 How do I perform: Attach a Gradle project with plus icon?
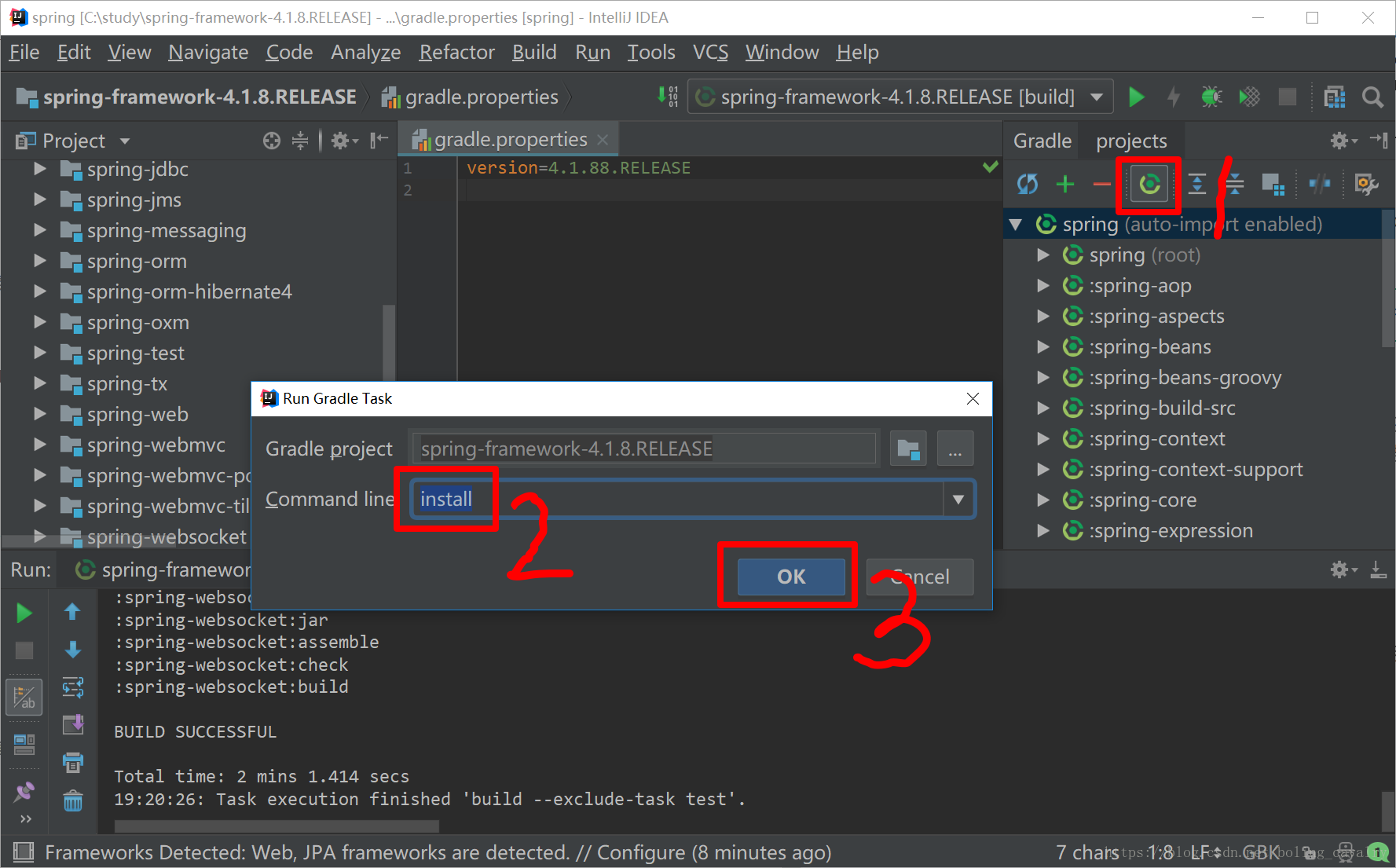(1065, 184)
